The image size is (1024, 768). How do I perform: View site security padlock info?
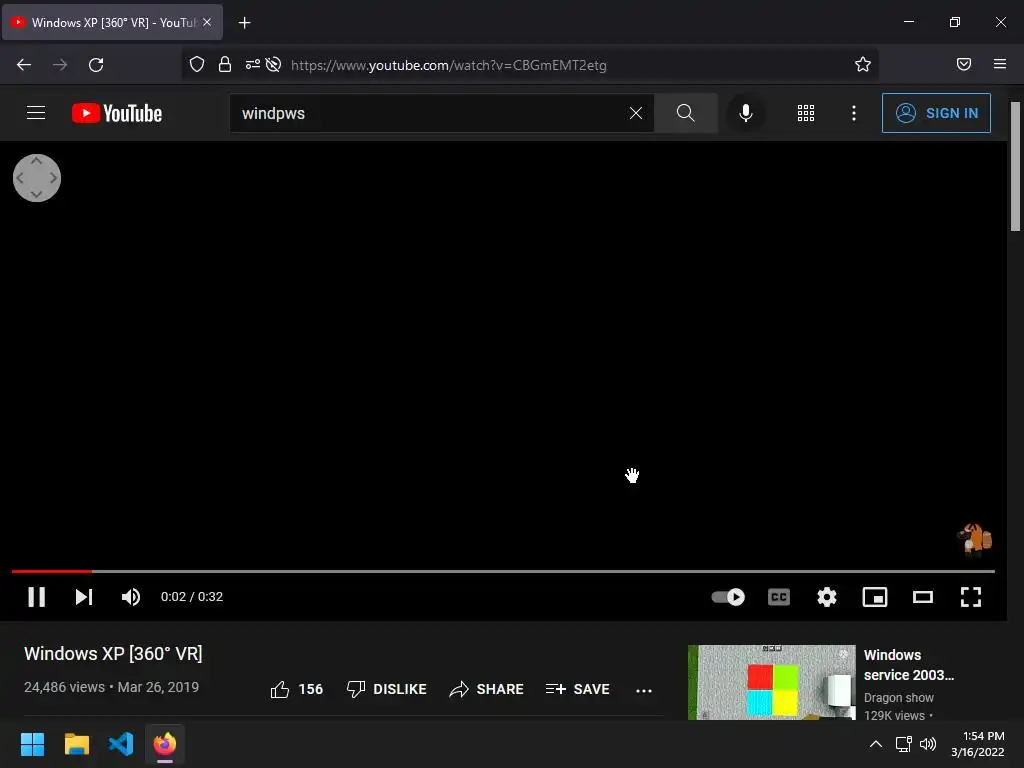(225, 64)
